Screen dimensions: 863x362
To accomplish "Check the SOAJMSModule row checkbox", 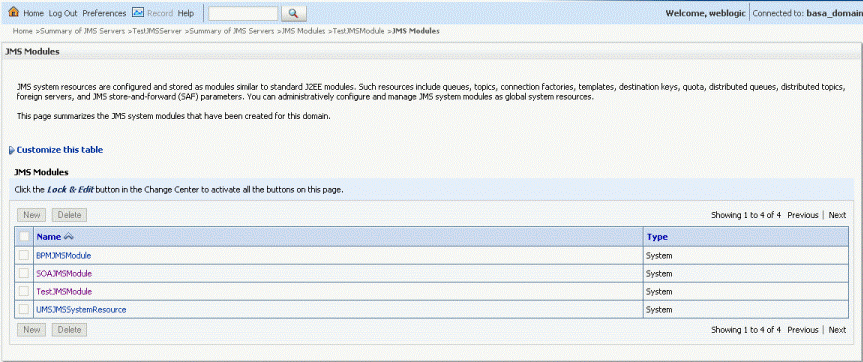I will 24,273.
